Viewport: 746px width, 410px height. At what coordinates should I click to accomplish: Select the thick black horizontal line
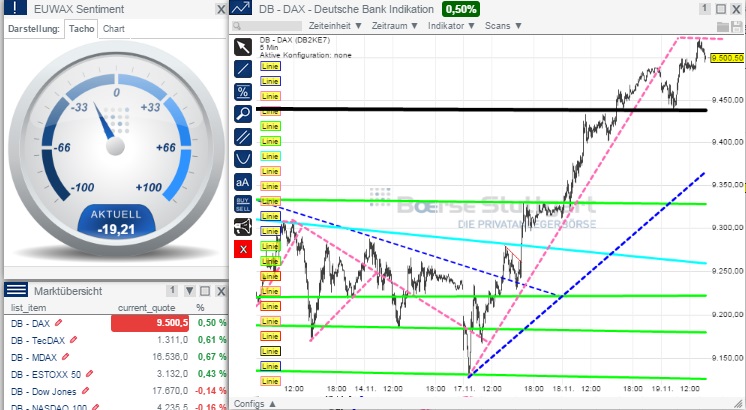pos(481,110)
